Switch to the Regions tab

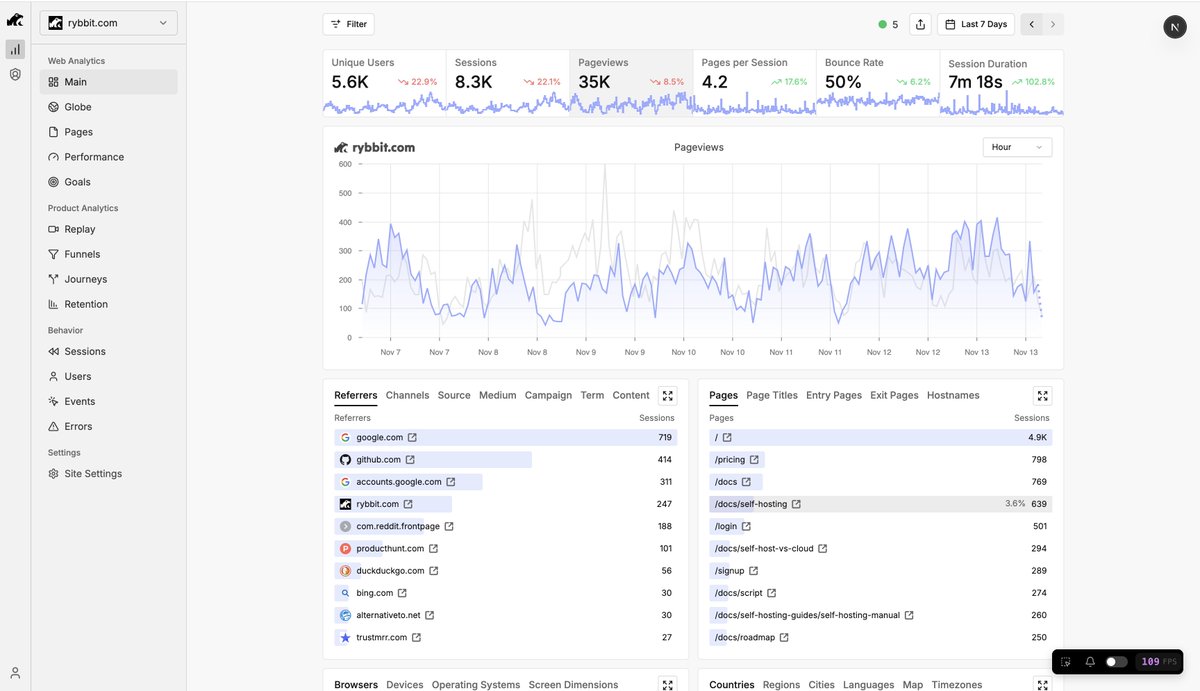pyautogui.click(x=781, y=685)
